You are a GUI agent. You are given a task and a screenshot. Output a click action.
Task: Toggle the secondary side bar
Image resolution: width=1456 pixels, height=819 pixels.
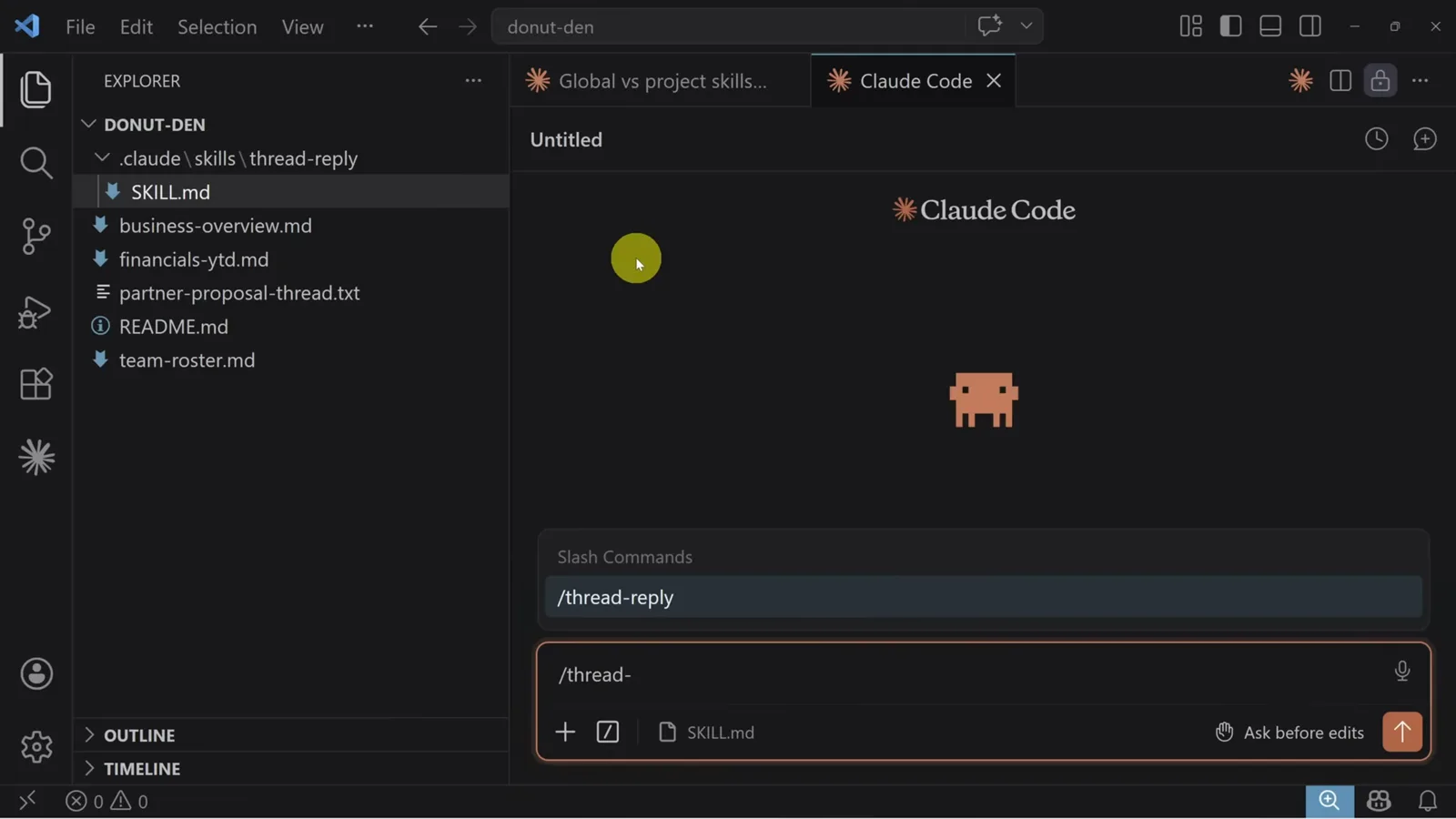pos(1310,26)
